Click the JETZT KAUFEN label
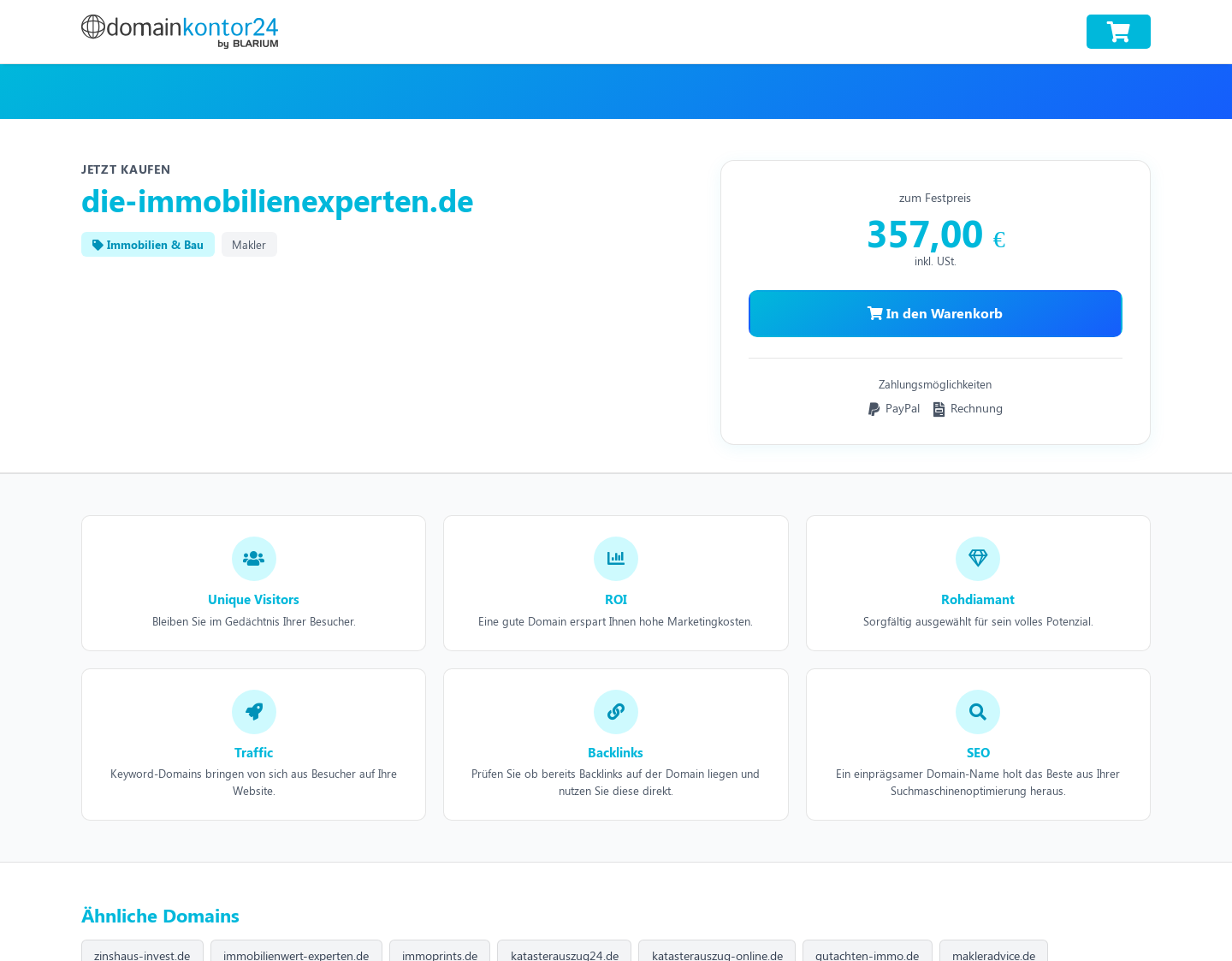The height and width of the screenshot is (961, 1232). 126,169
